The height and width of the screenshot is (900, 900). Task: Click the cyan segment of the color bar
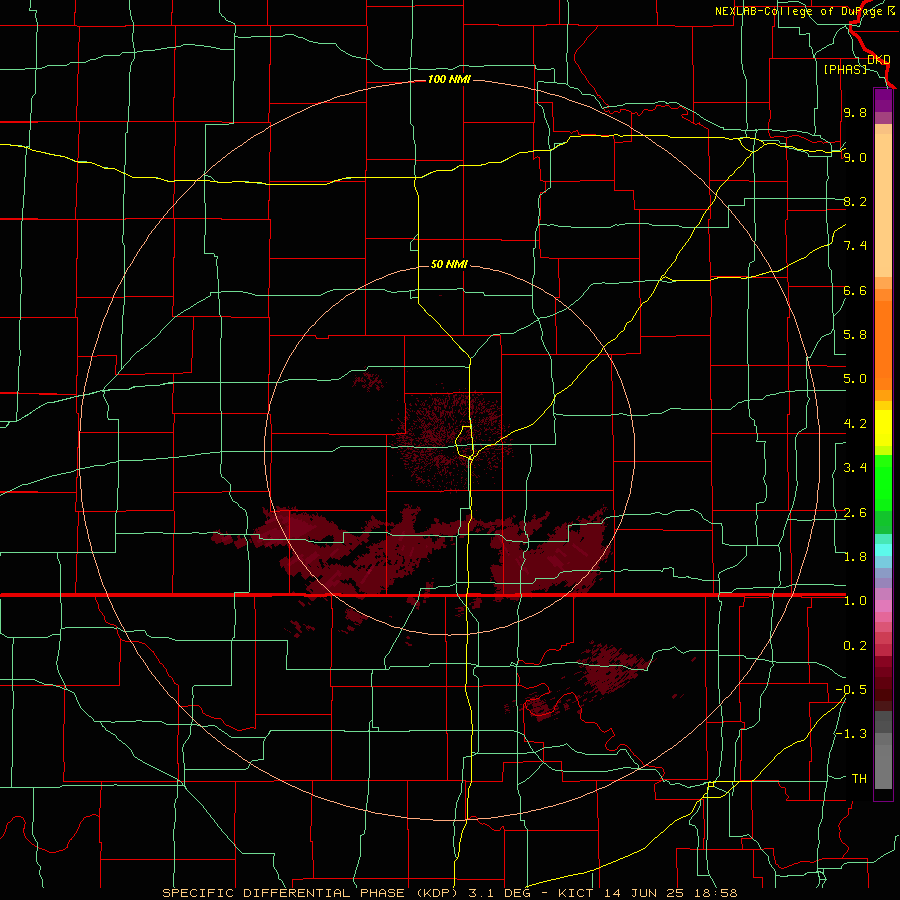883,550
